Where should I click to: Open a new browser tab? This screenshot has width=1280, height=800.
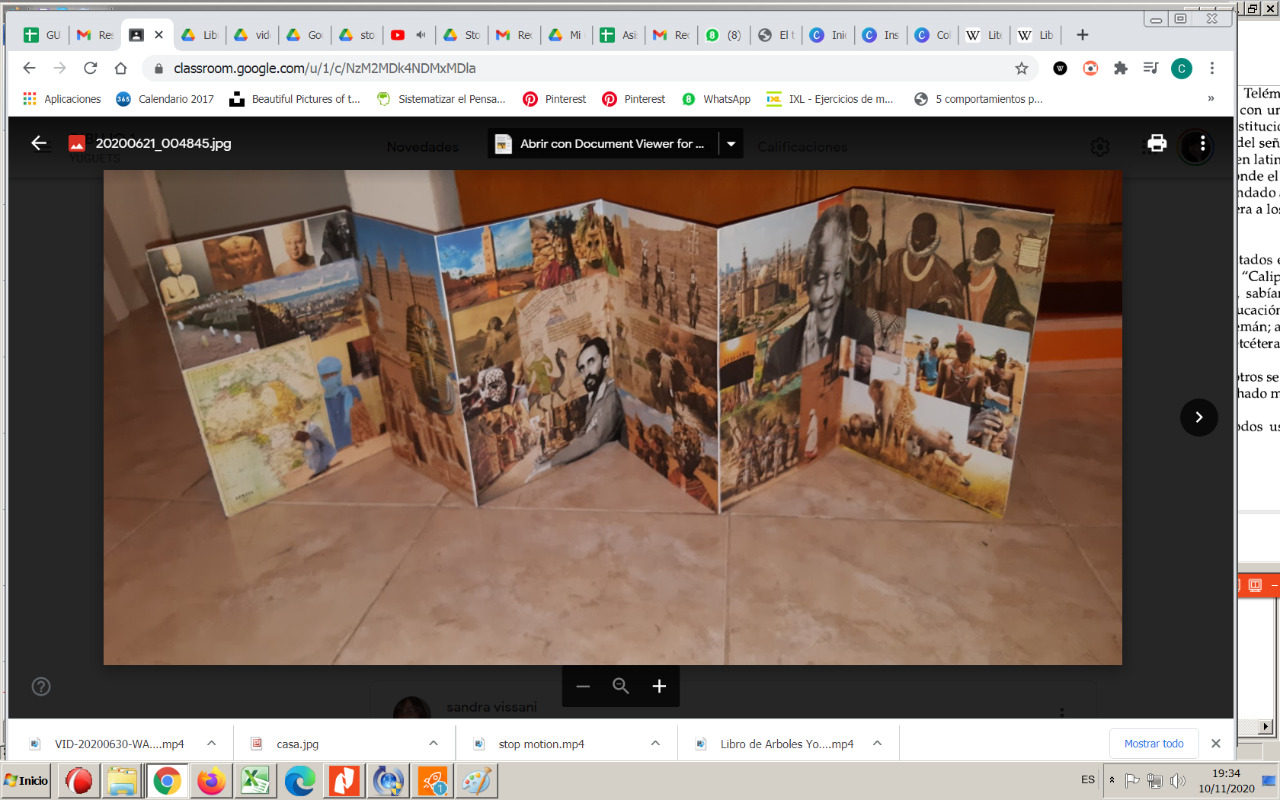tap(1082, 35)
